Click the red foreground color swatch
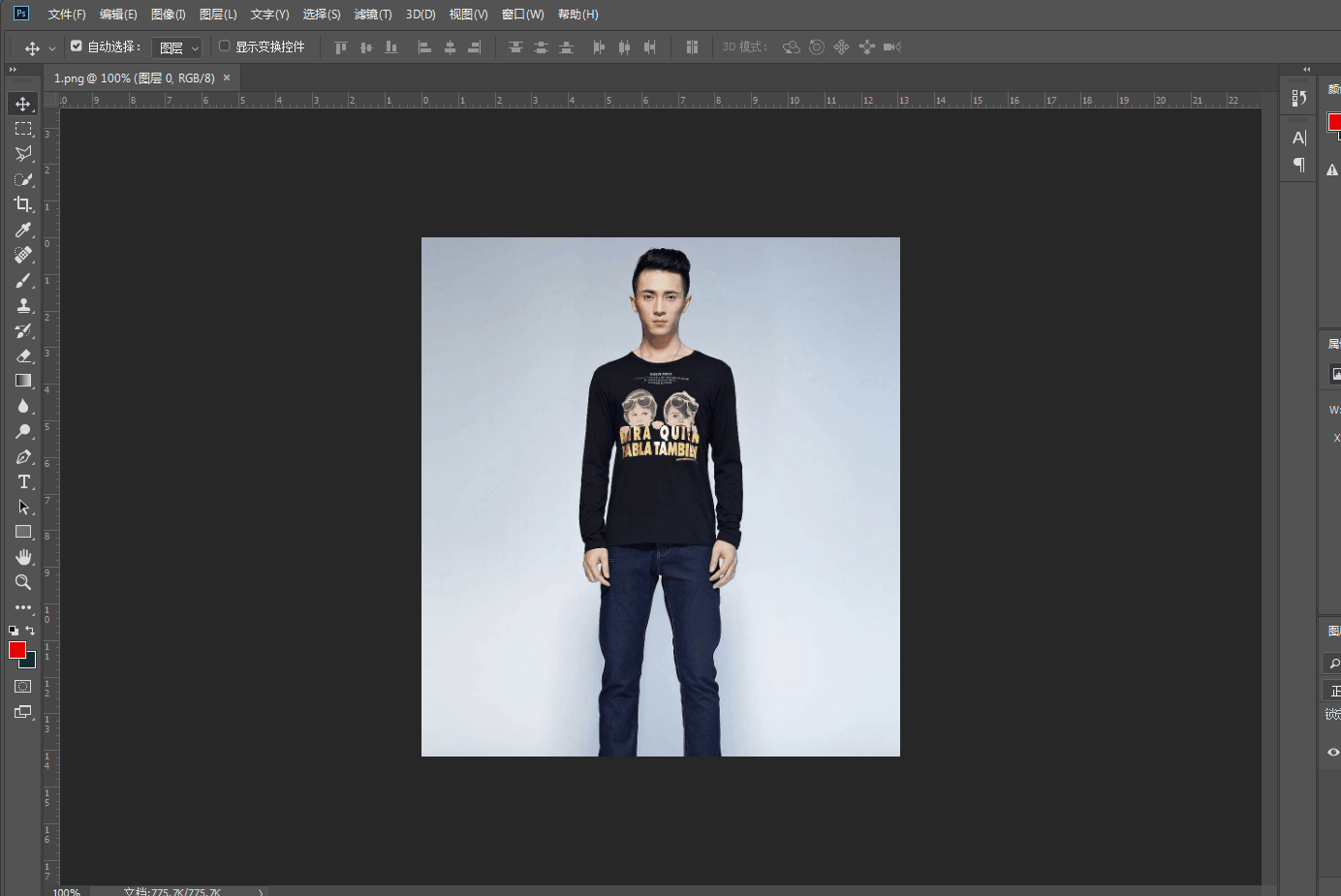This screenshot has width=1341, height=896. tap(16, 650)
